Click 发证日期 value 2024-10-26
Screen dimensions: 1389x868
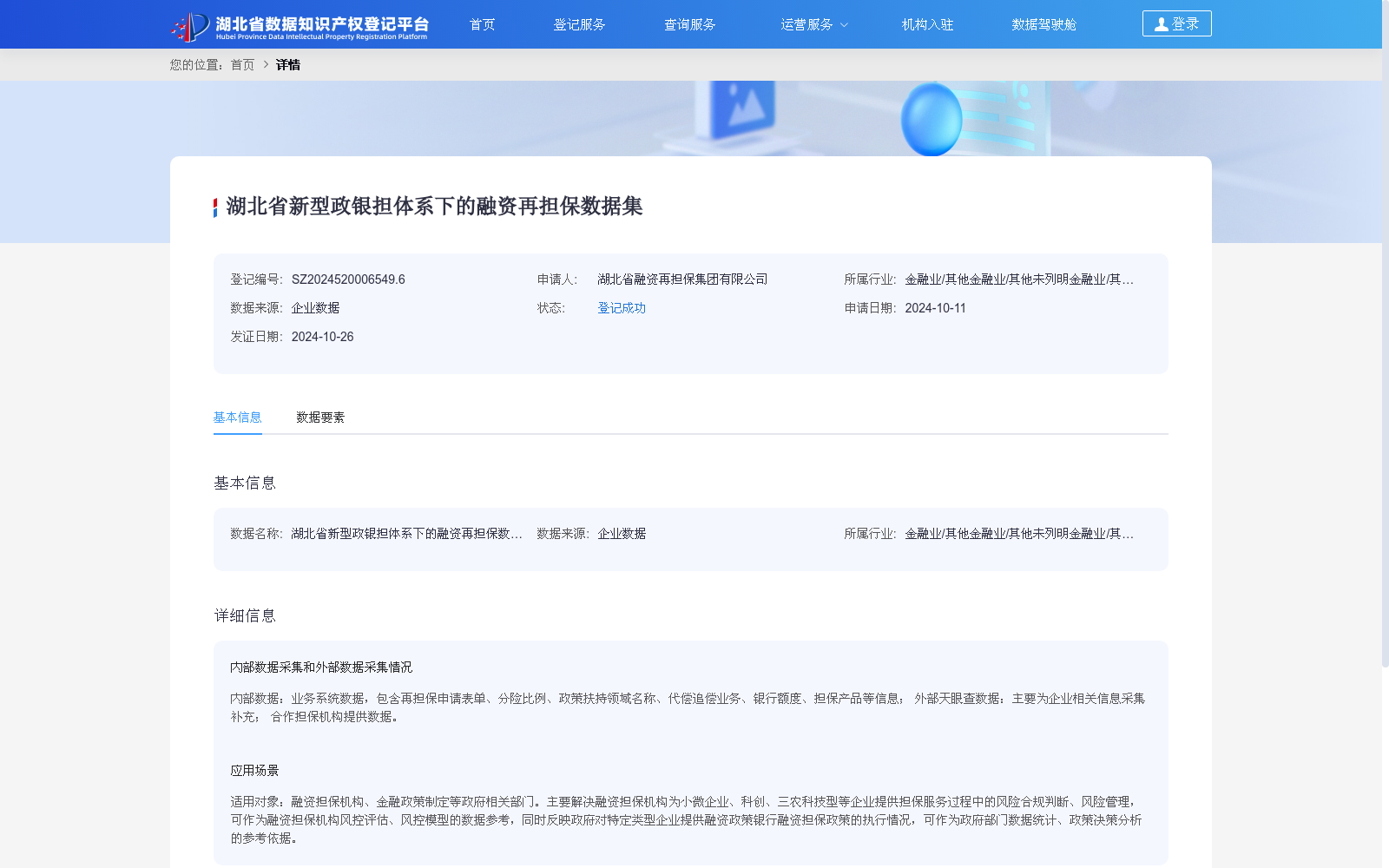[322, 337]
